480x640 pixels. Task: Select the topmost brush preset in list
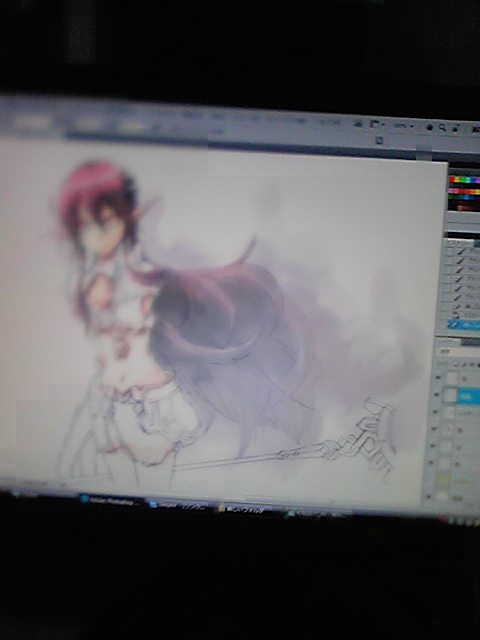click(464, 251)
